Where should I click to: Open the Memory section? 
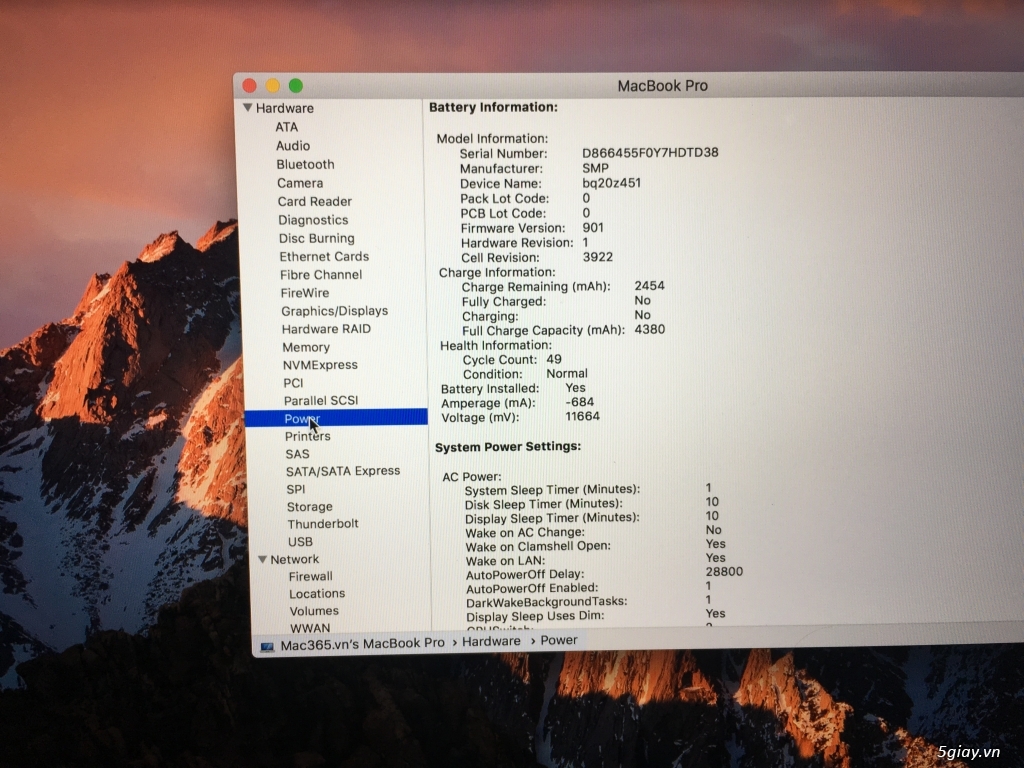pyautogui.click(x=306, y=347)
